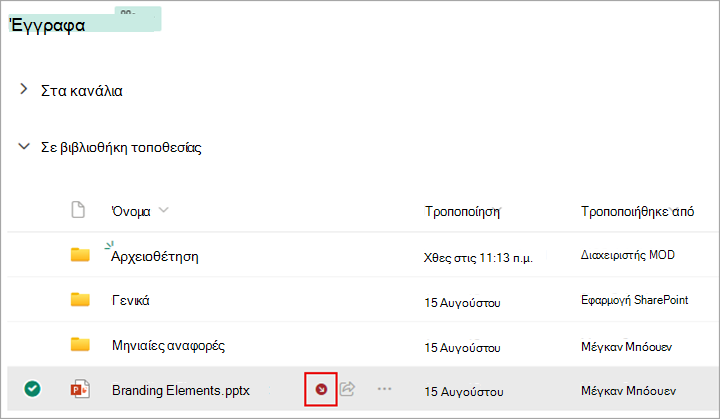Click the red checked-out status icon
Viewport: 720px width, 419px height.
(321, 390)
